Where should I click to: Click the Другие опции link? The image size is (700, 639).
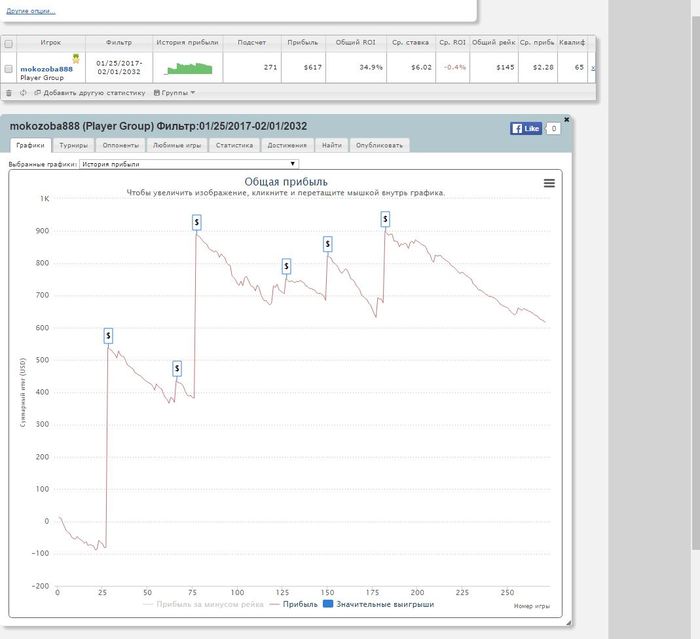(31, 11)
